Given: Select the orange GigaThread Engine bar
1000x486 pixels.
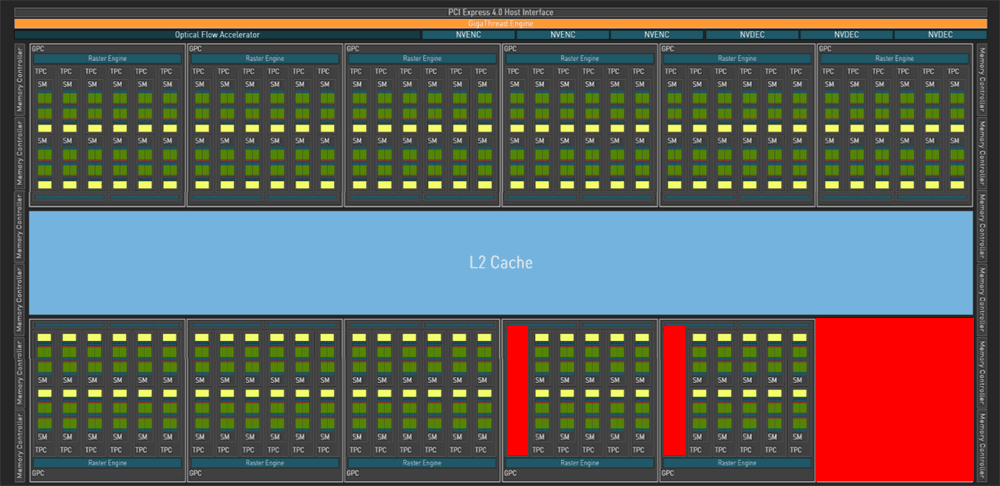Looking at the screenshot, I should point(501,24).
